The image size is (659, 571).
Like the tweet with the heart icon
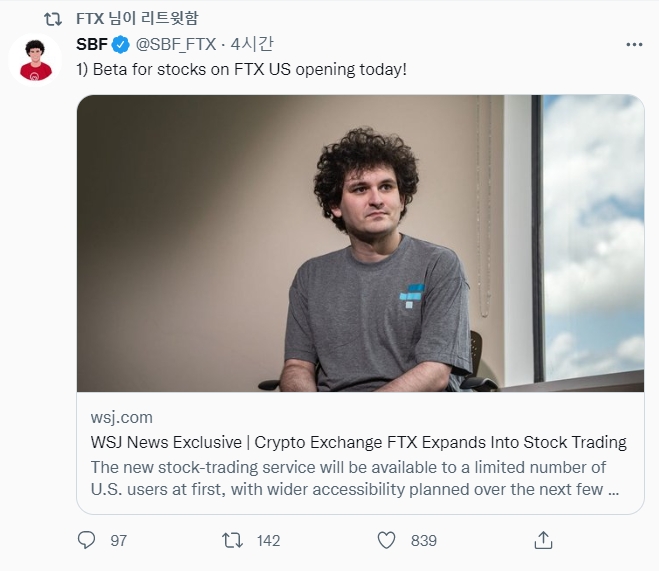point(386,540)
